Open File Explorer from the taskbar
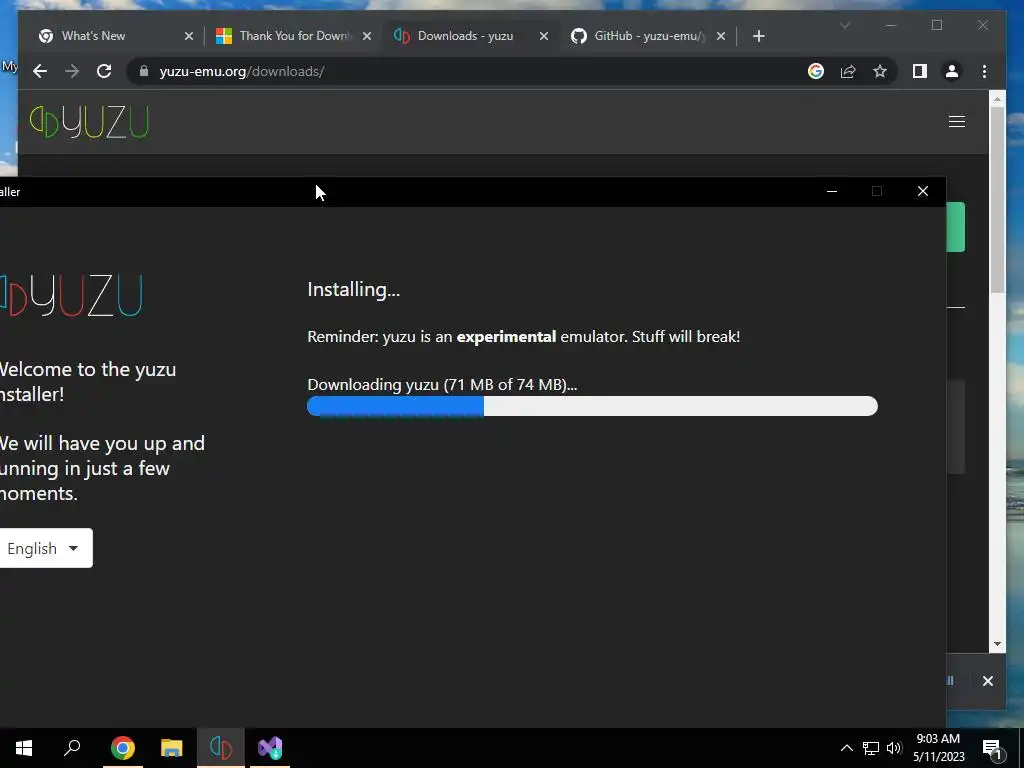 (x=172, y=748)
